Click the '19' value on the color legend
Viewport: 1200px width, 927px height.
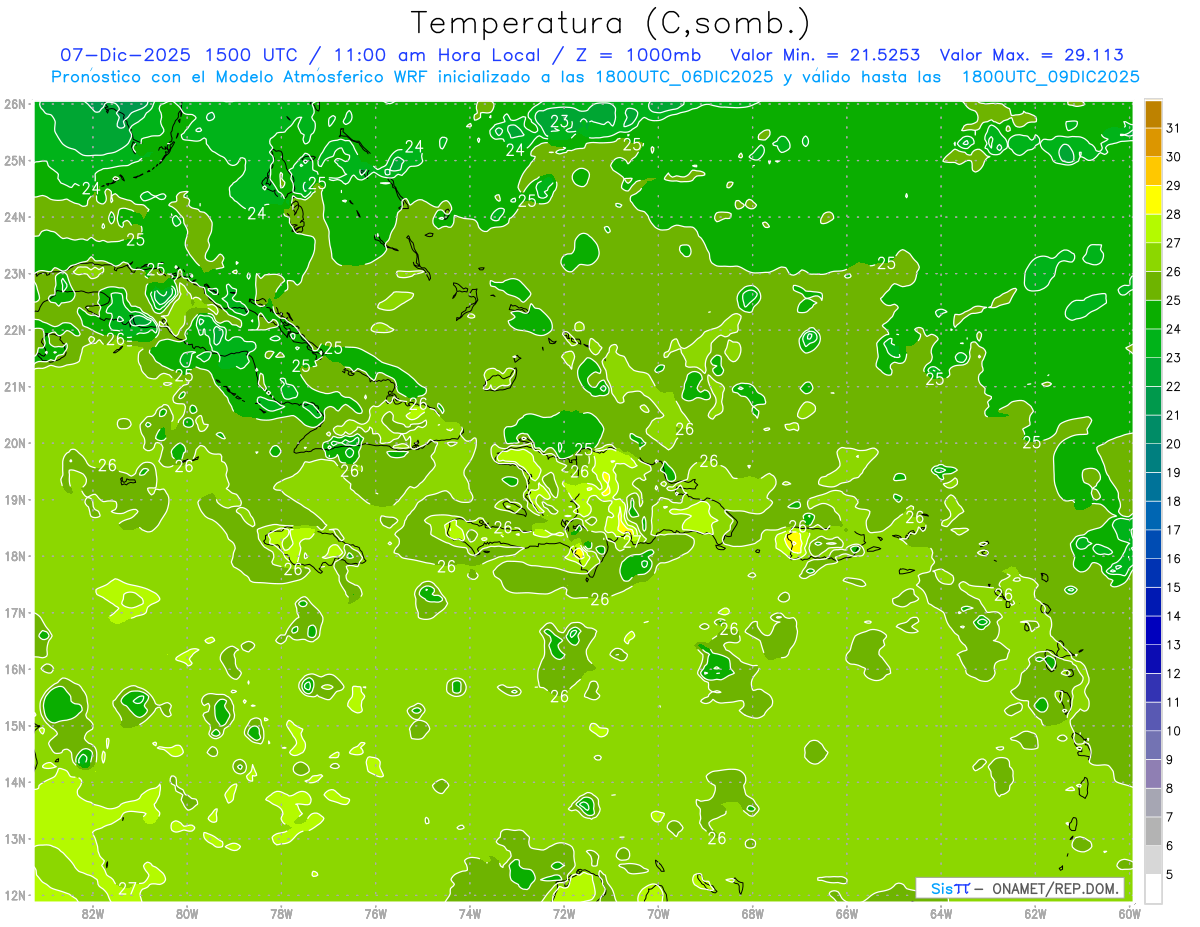coord(1173,472)
